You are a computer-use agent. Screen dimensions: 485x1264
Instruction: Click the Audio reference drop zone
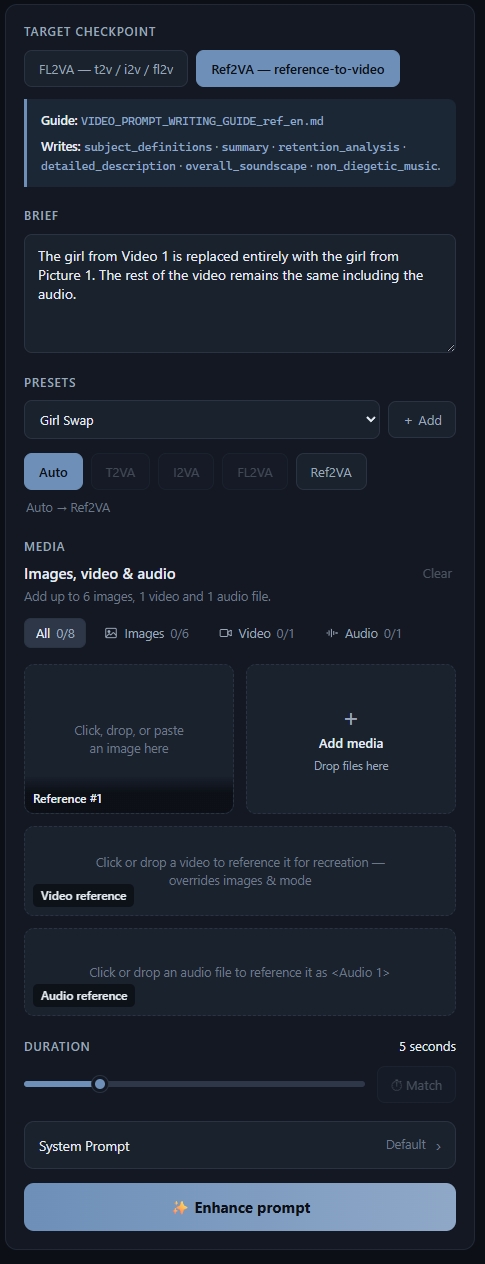tap(240, 972)
